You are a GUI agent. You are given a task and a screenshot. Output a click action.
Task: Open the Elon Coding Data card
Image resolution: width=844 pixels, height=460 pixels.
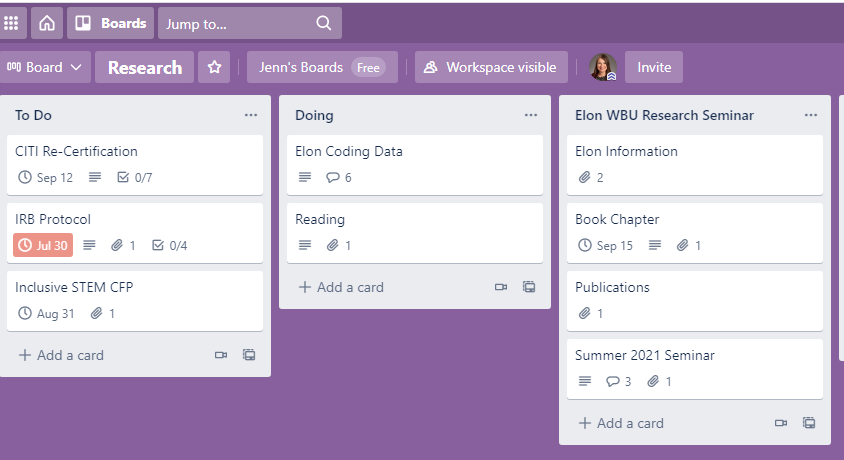[414, 165]
